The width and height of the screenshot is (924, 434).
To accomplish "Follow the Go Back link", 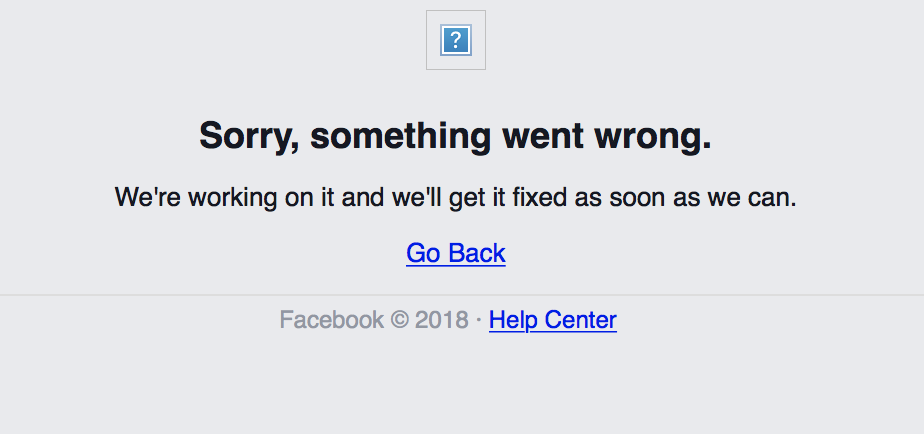I will pyautogui.click(x=455, y=253).
